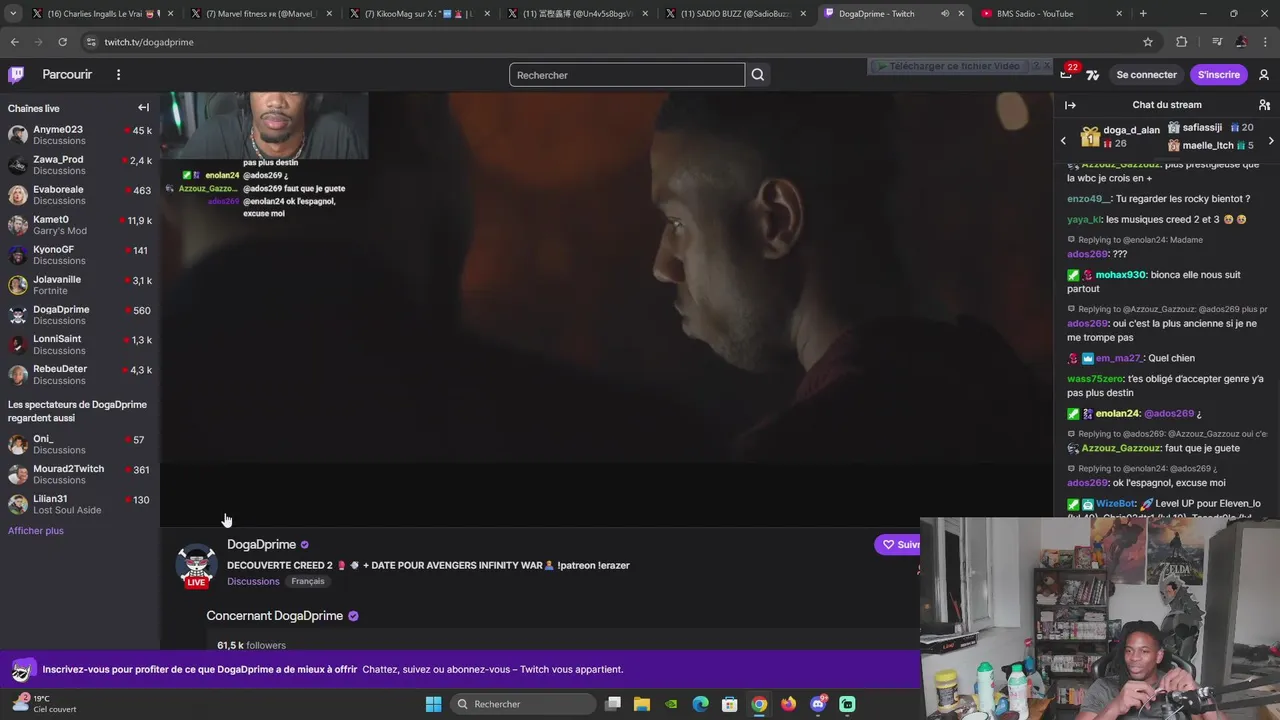Collapse the Chaînes live sidebar
1280x720 pixels.
click(x=143, y=108)
